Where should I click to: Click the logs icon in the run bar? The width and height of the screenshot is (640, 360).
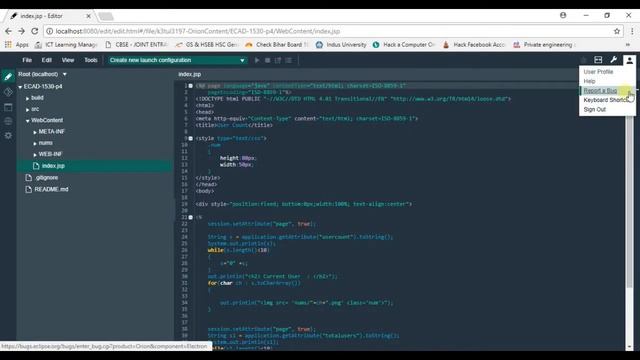(289, 60)
